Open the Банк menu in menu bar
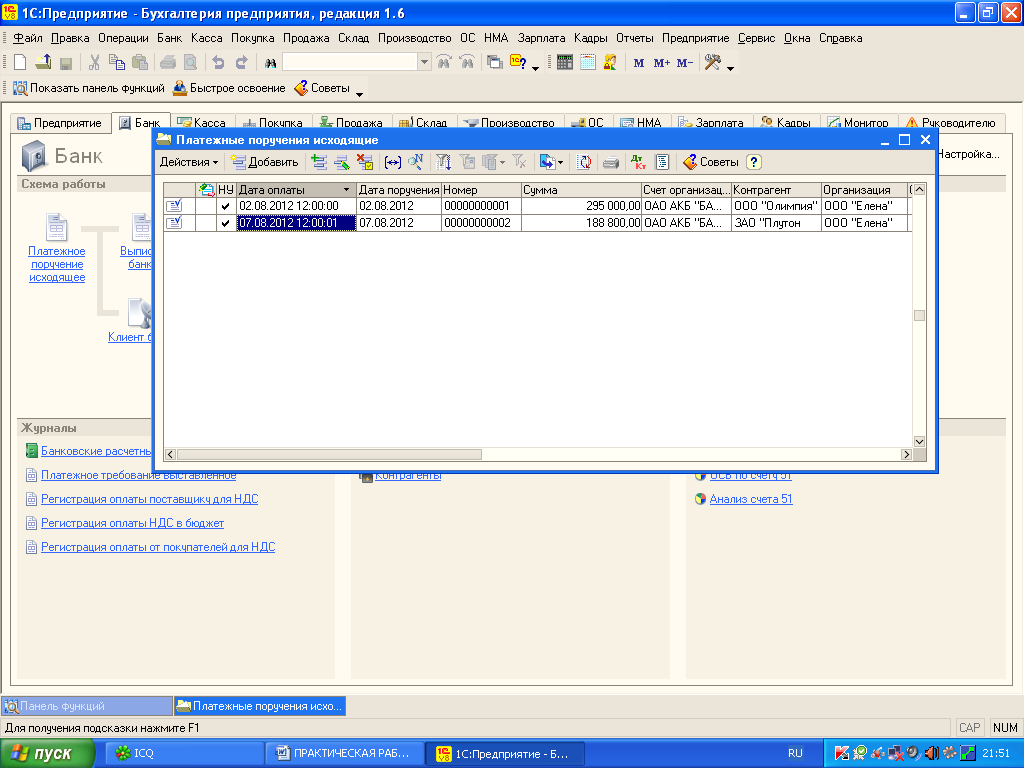This screenshot has width=1024, height=768. 169,38
